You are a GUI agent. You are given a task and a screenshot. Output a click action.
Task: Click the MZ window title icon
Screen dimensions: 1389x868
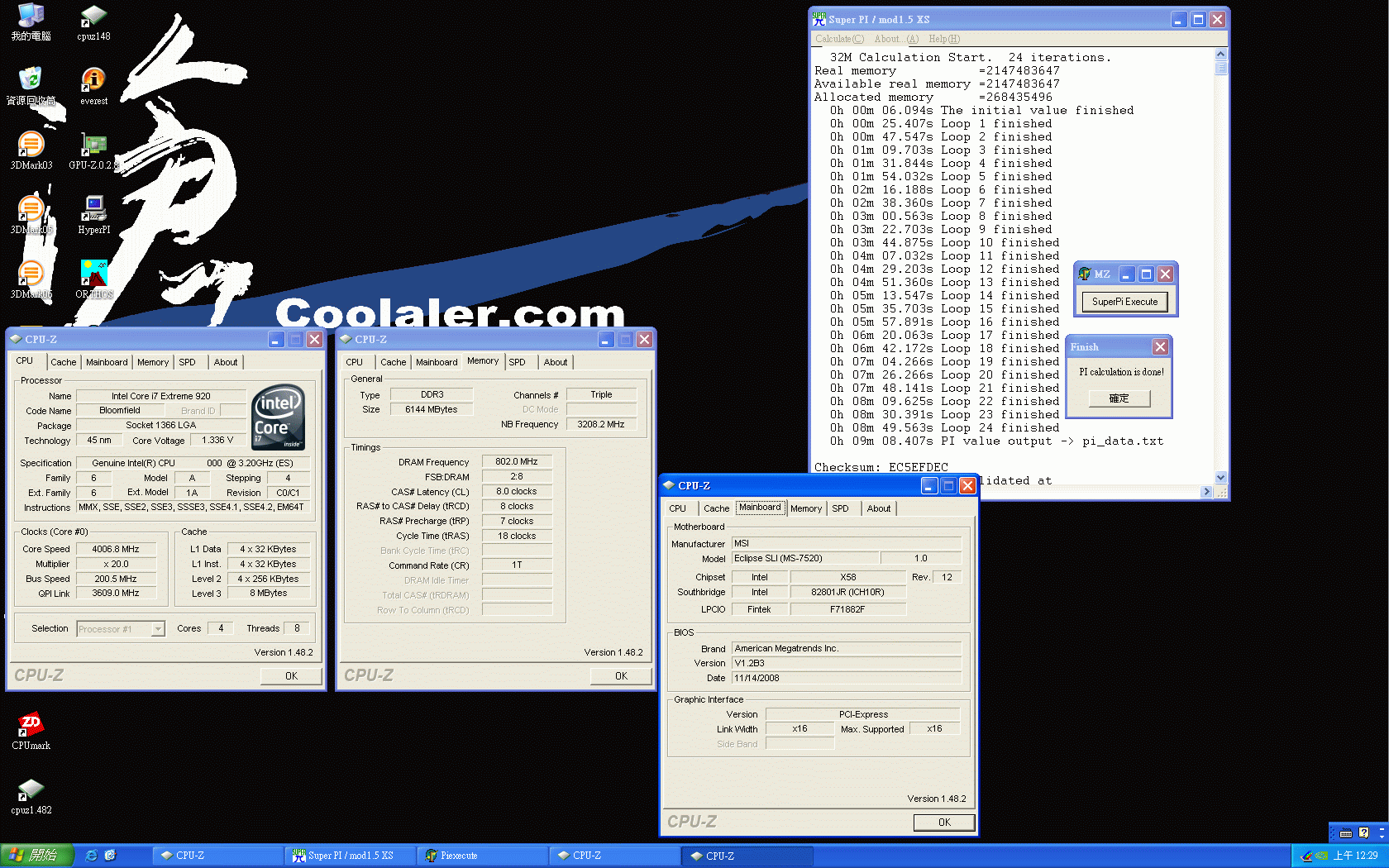click(1085, 274)
